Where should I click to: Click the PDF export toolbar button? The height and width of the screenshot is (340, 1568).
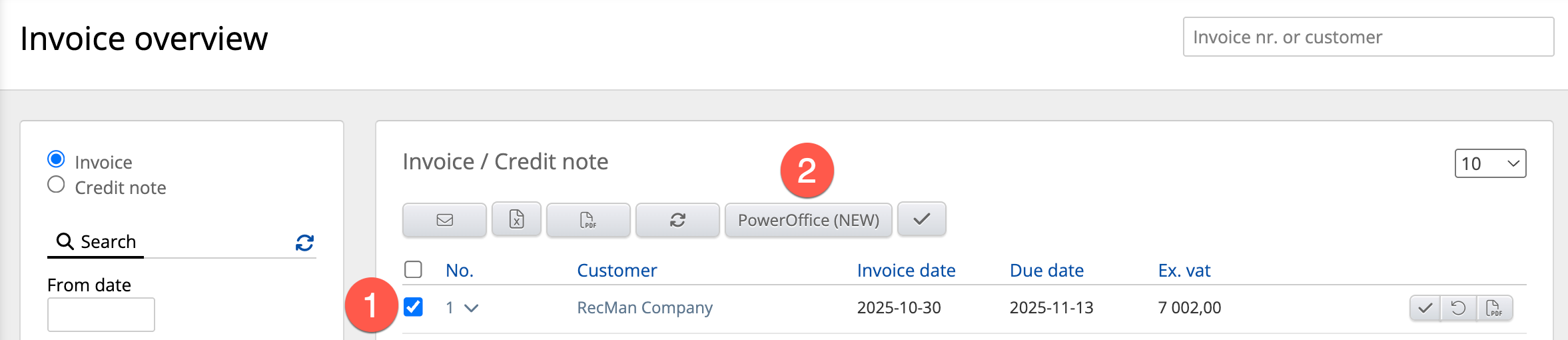click(x=588, y=220)
